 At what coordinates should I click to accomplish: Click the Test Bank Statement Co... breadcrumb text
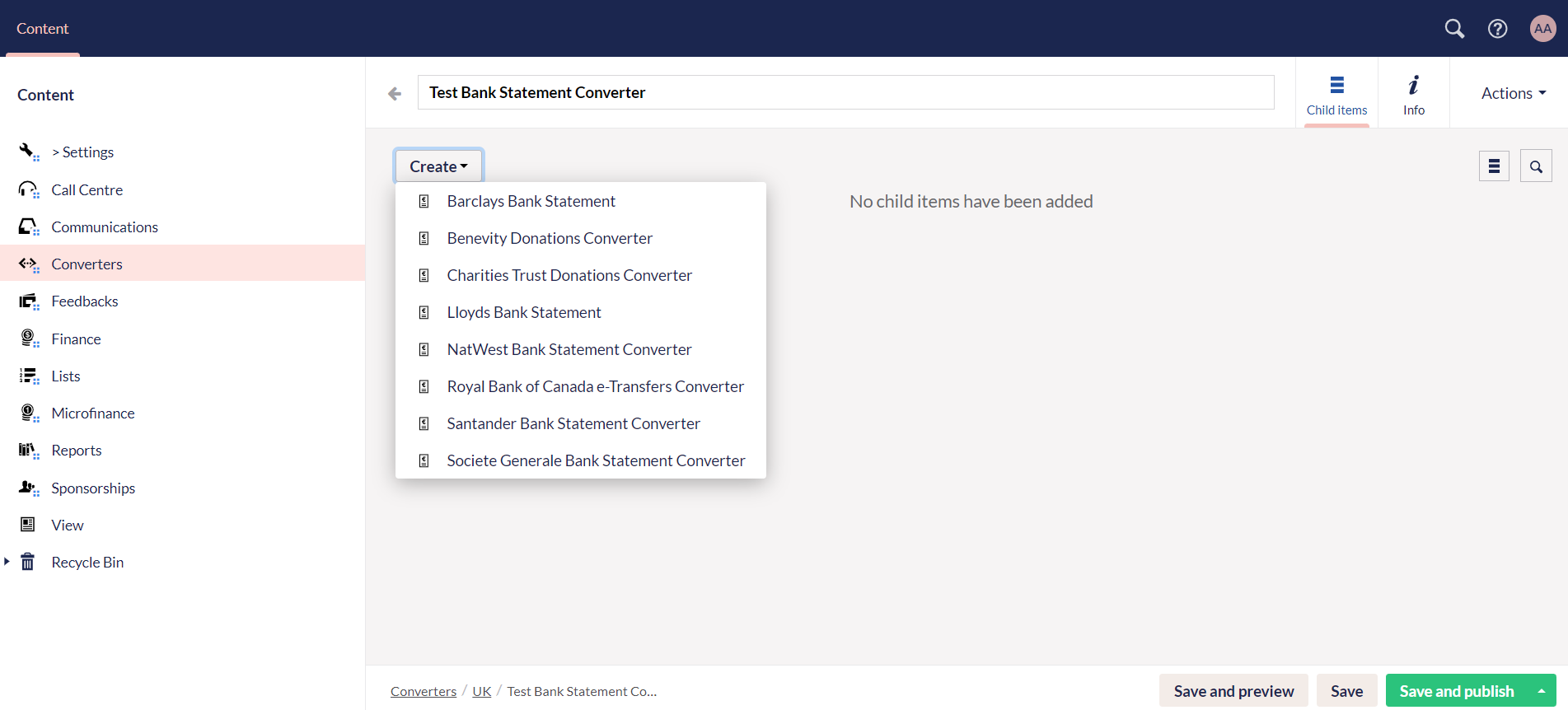[x=582, y=691]
